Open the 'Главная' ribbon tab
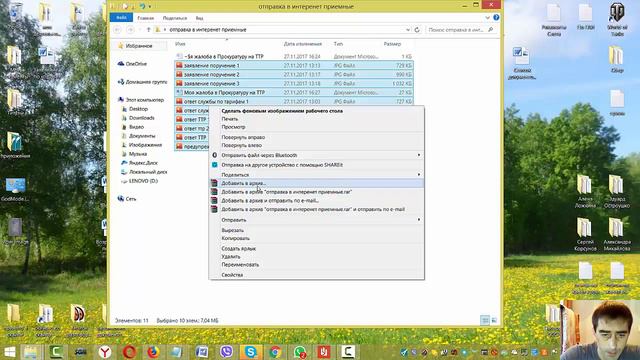 [146, 18]
